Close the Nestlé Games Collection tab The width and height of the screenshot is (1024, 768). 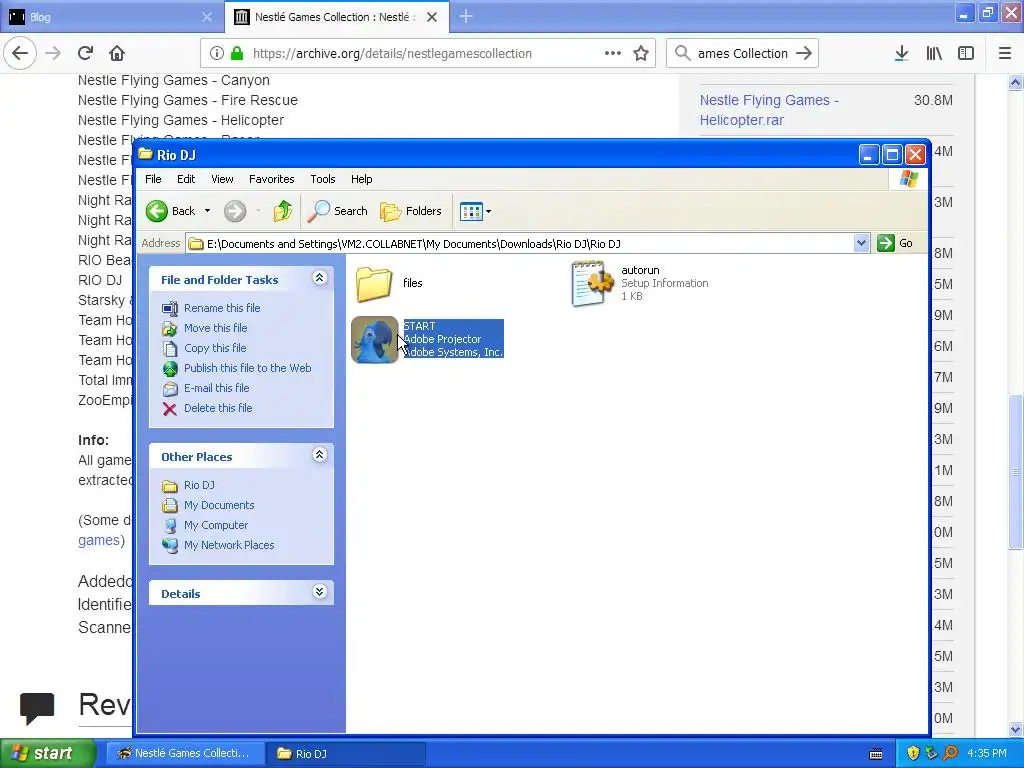pyautogui.click(x=432, y=17)
